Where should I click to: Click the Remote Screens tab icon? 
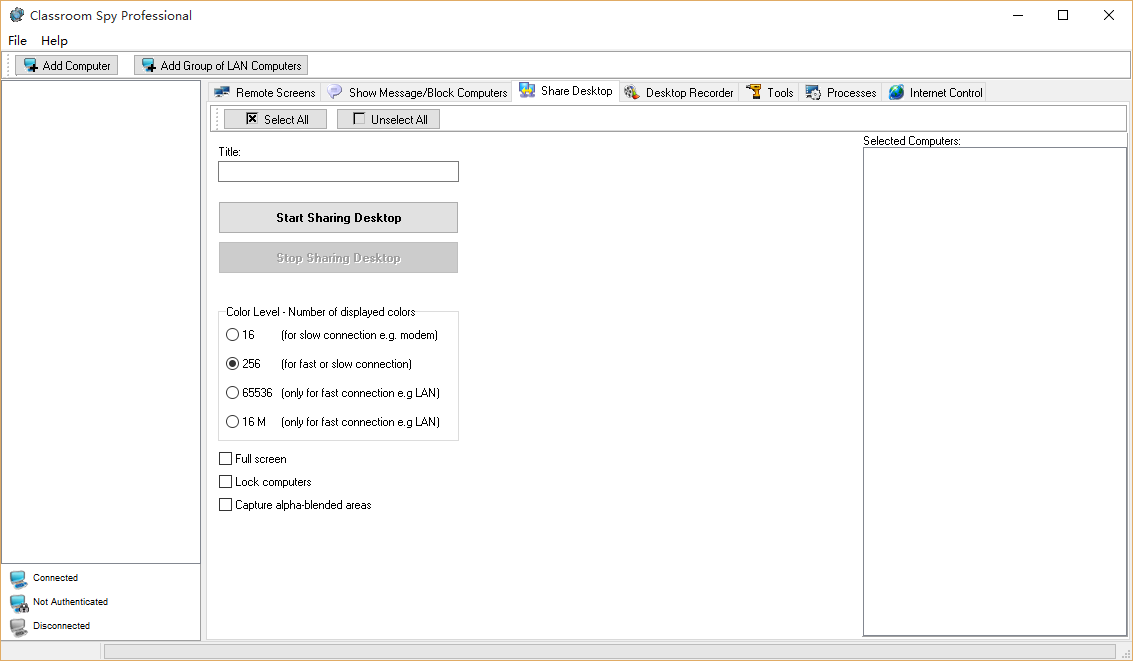pos(222,92)
